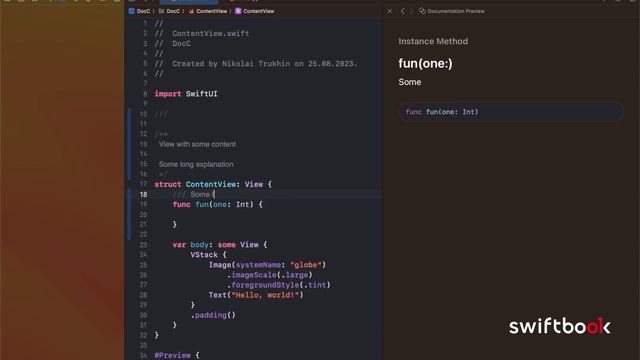Click line number 23 in gutter
Image resolution: width=640 pixels, height=360 pixels.
(x=143, y=244)
